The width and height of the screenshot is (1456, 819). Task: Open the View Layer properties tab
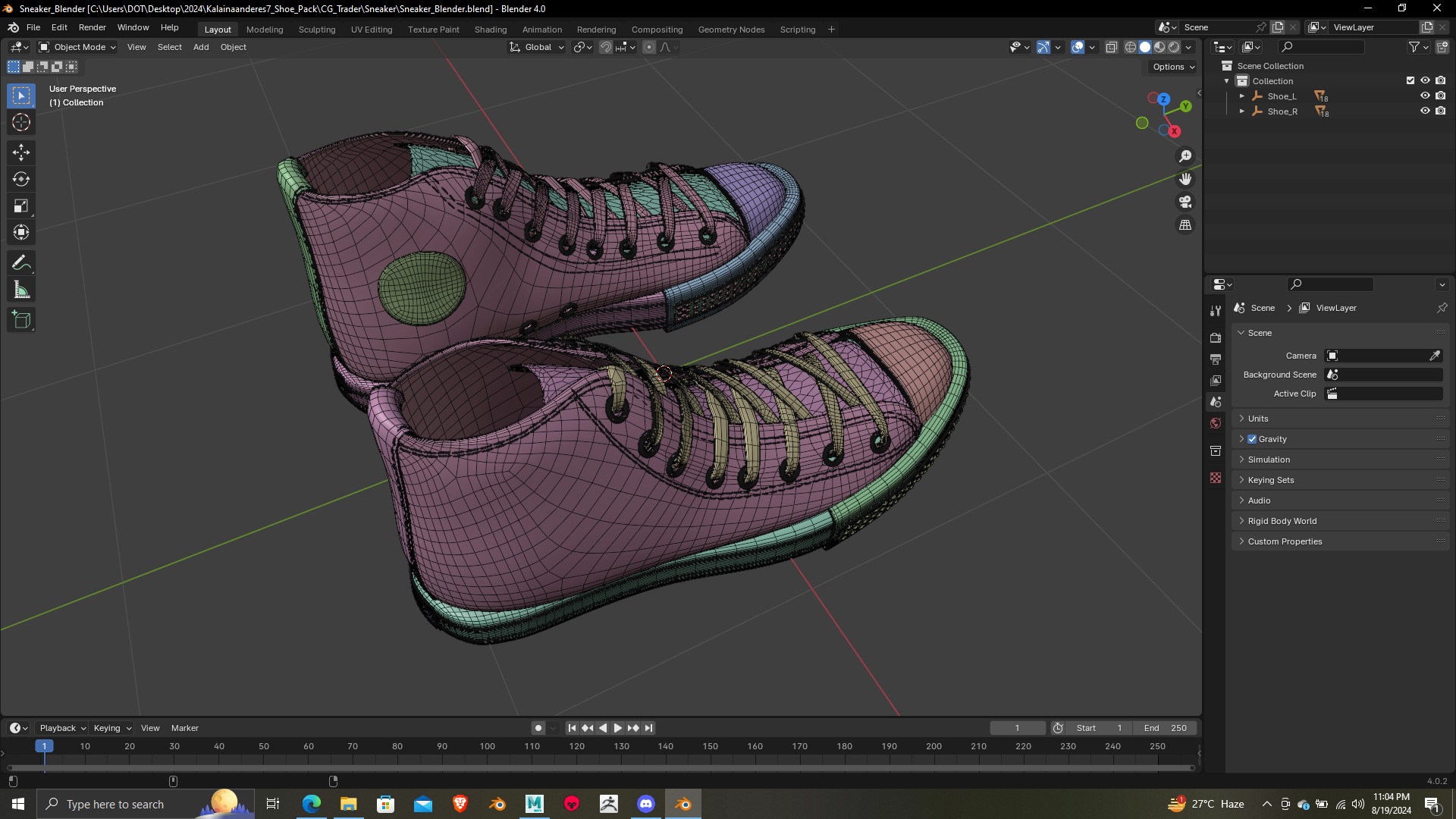tap(1216, 380)
